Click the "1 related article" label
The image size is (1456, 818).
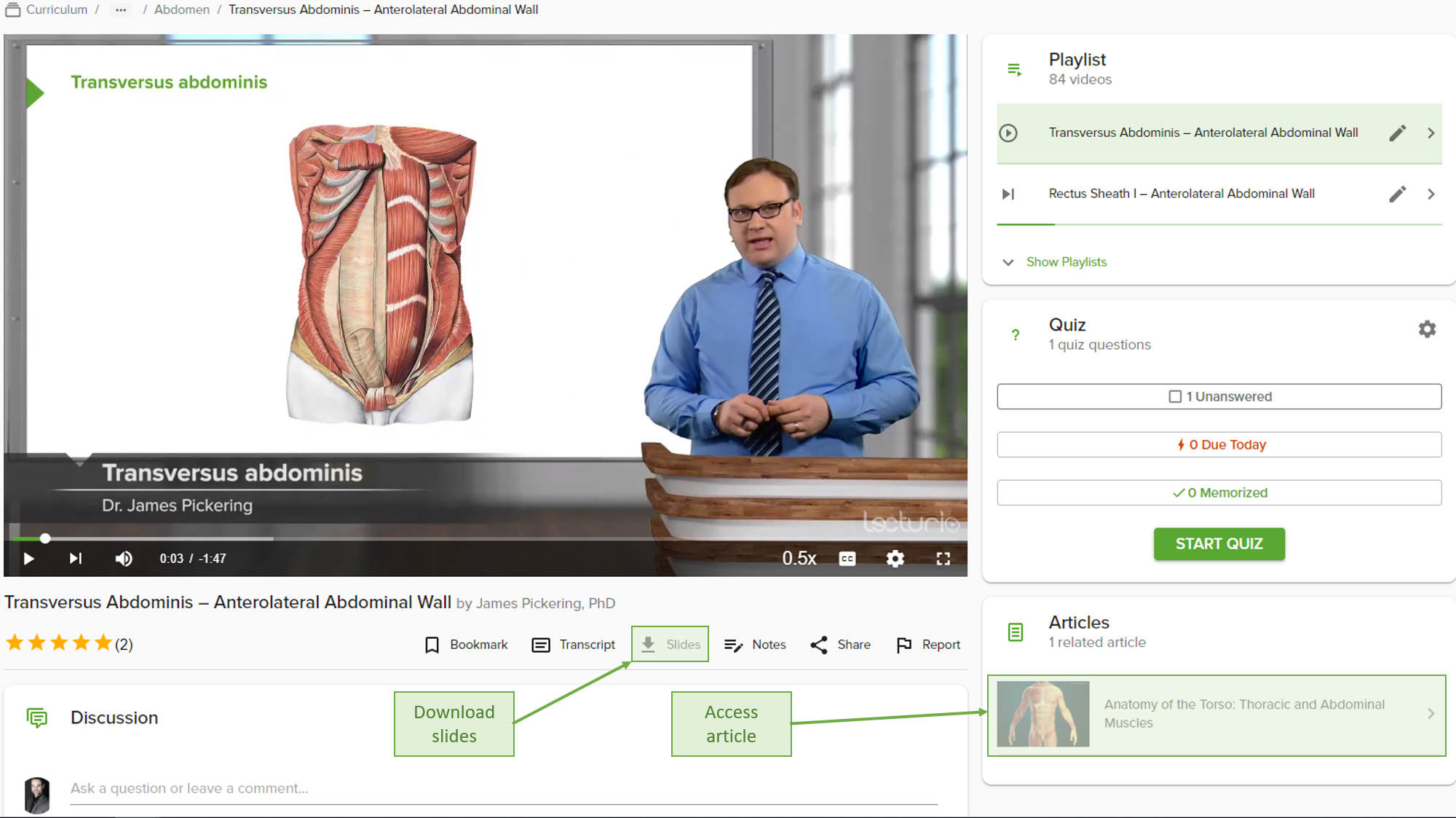coord(1097,642)
